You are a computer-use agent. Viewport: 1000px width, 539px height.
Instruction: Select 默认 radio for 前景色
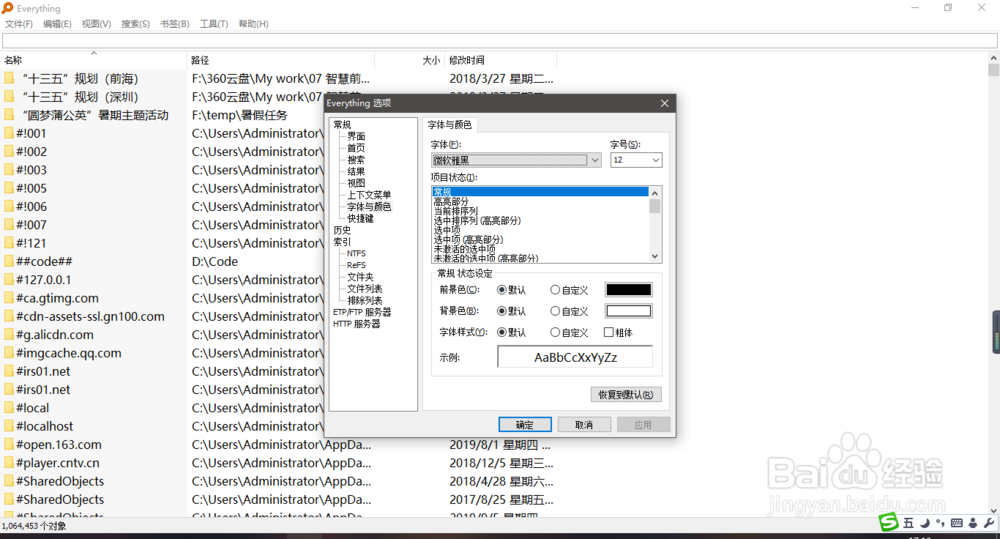[x=502, y=290]
